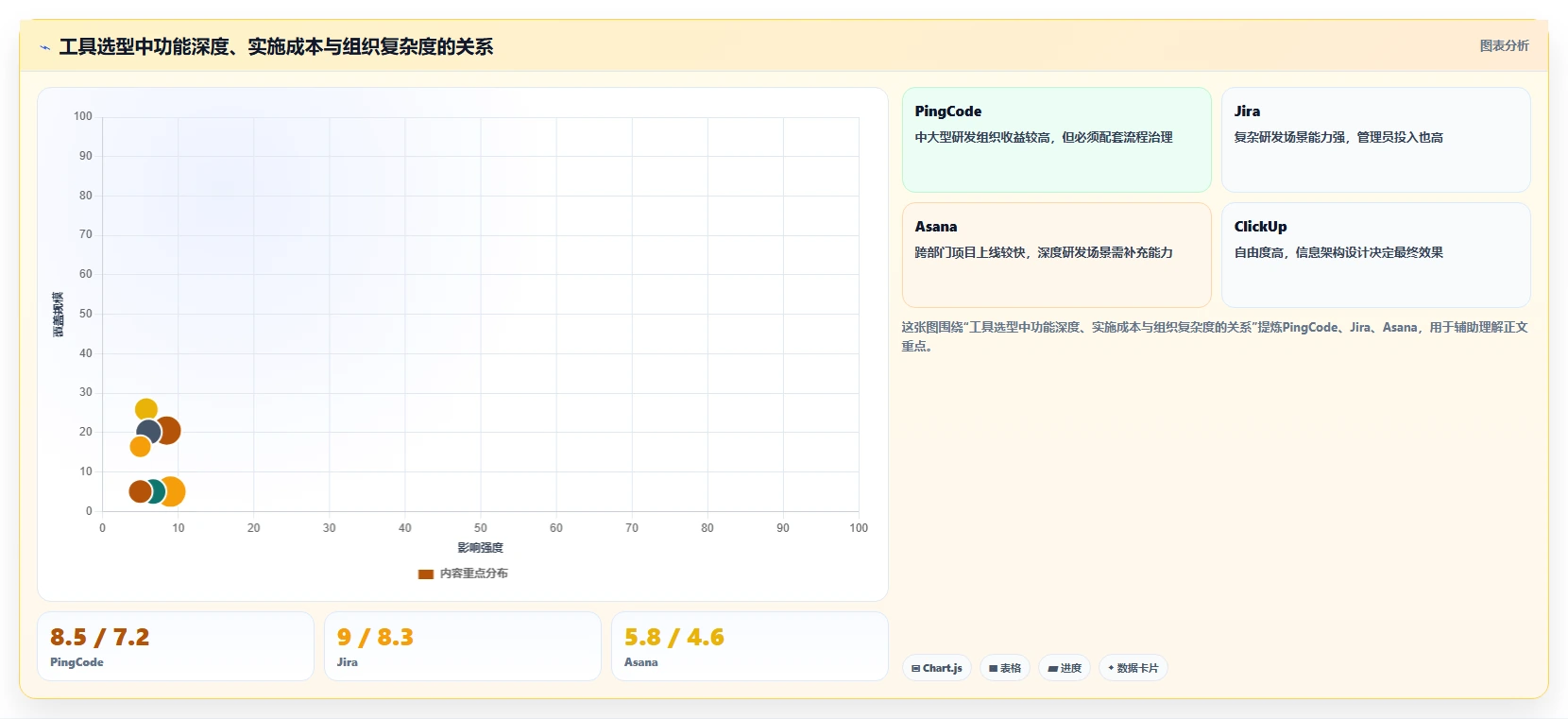The width and height of the screenshot is (1568, 719).
Task: Click the 内容重点分布 legend label
Action: pos(474,573)
